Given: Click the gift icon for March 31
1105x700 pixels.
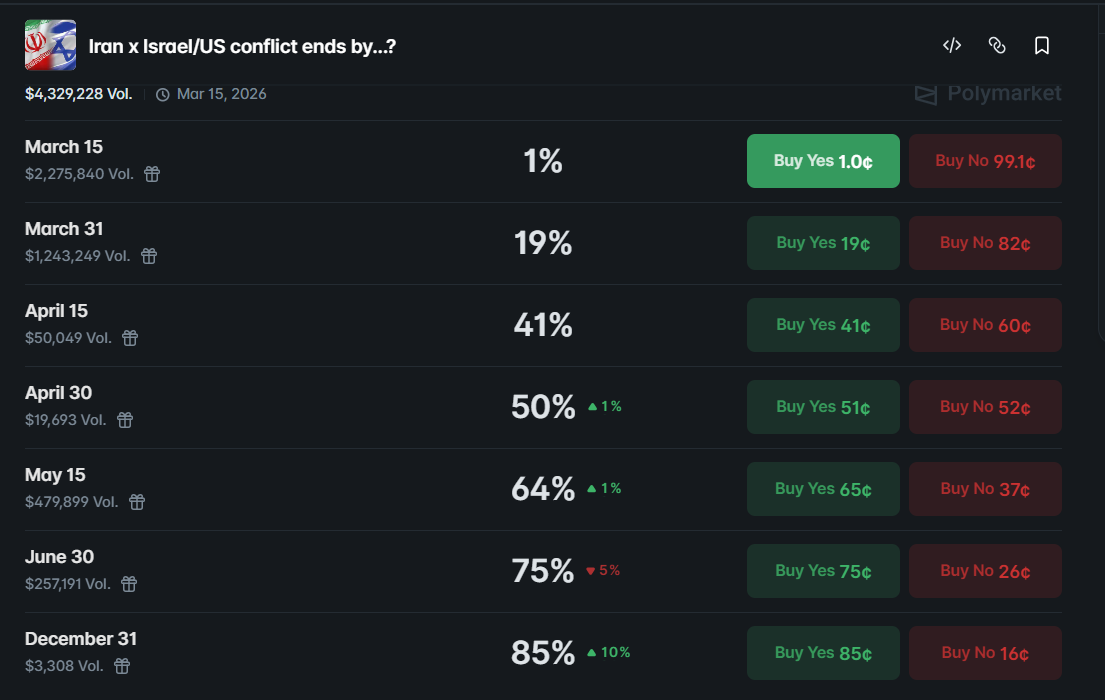Looking at the screenshot, I should click(149, 256).
